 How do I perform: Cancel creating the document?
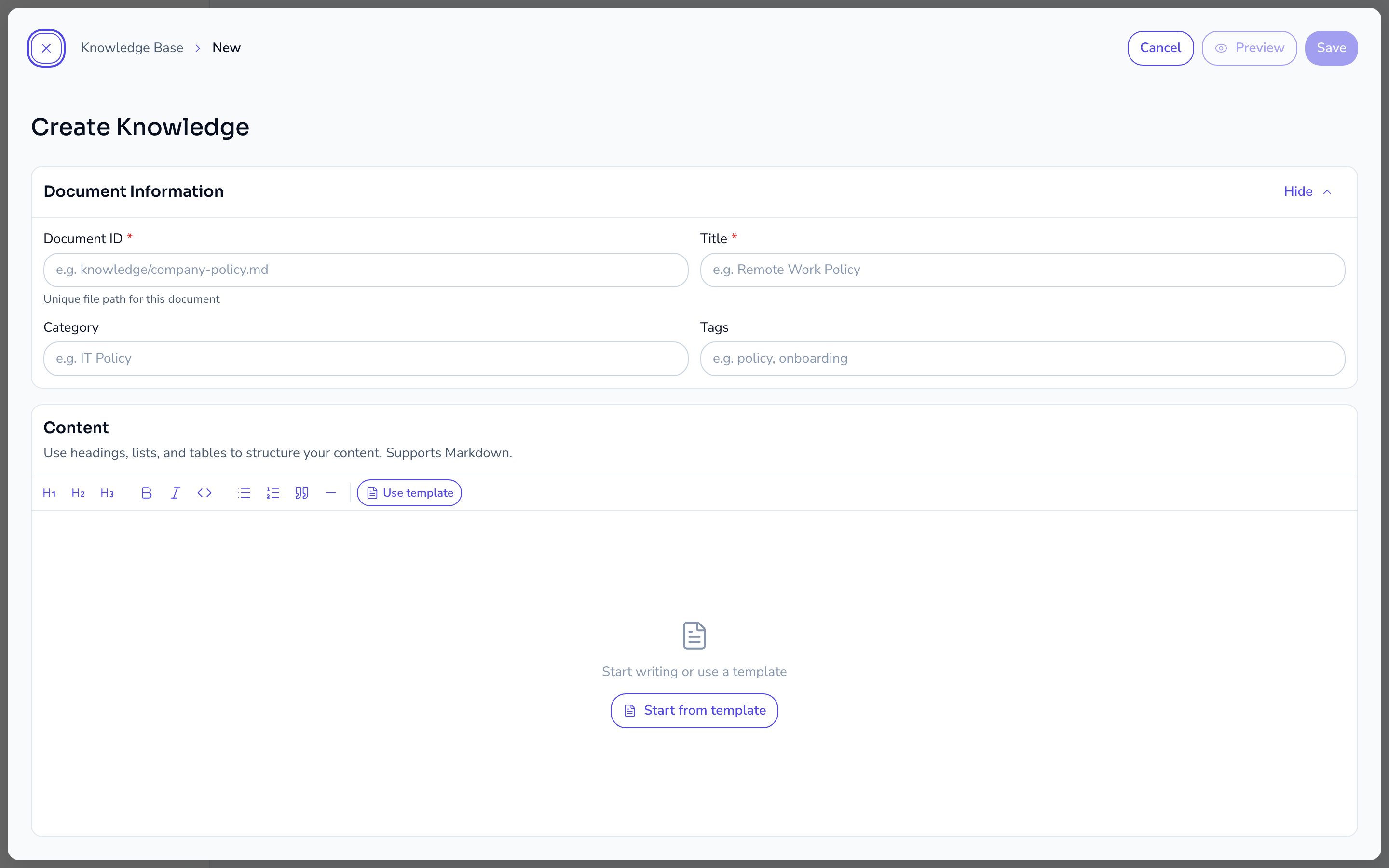pos(1160,48)
